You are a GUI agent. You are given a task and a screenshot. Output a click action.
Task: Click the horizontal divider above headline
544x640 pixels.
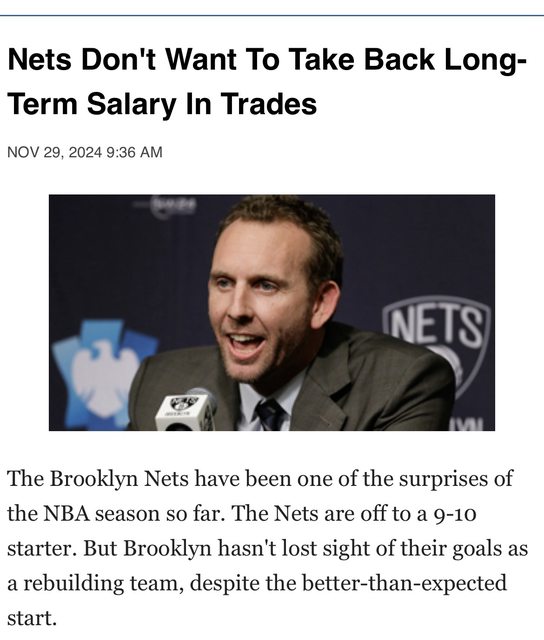[x=272, y=16]
